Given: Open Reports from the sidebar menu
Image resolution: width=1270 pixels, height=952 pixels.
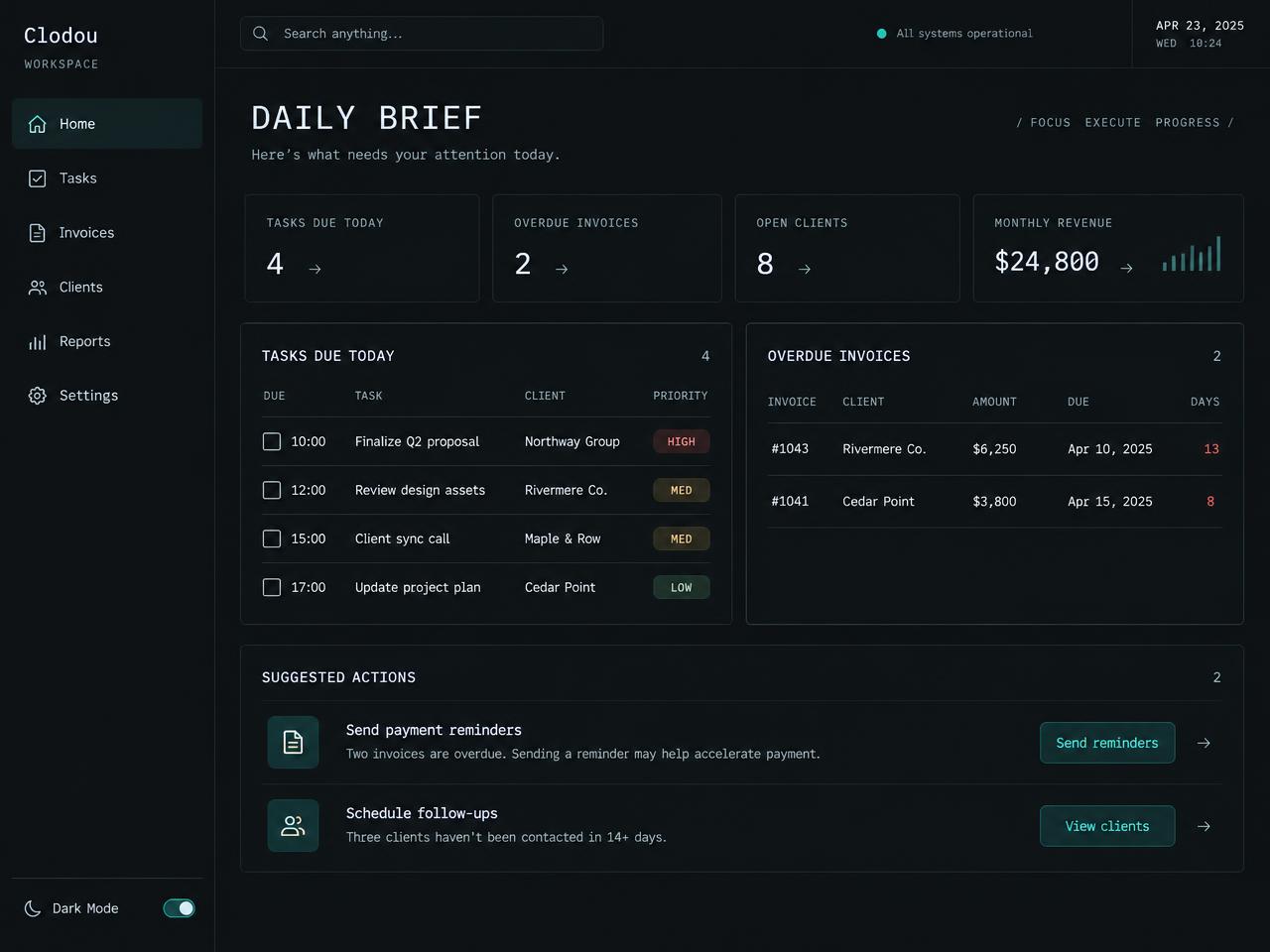Looking at the screenshot, I should coord(107,342).
